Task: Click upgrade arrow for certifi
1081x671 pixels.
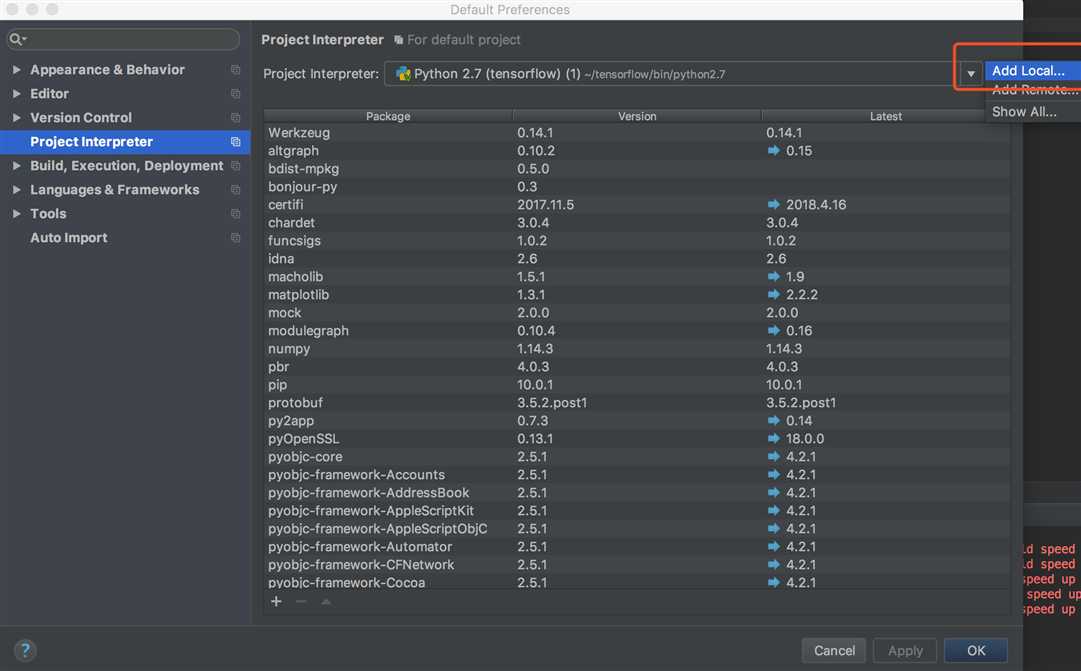Action: (774, 204)
